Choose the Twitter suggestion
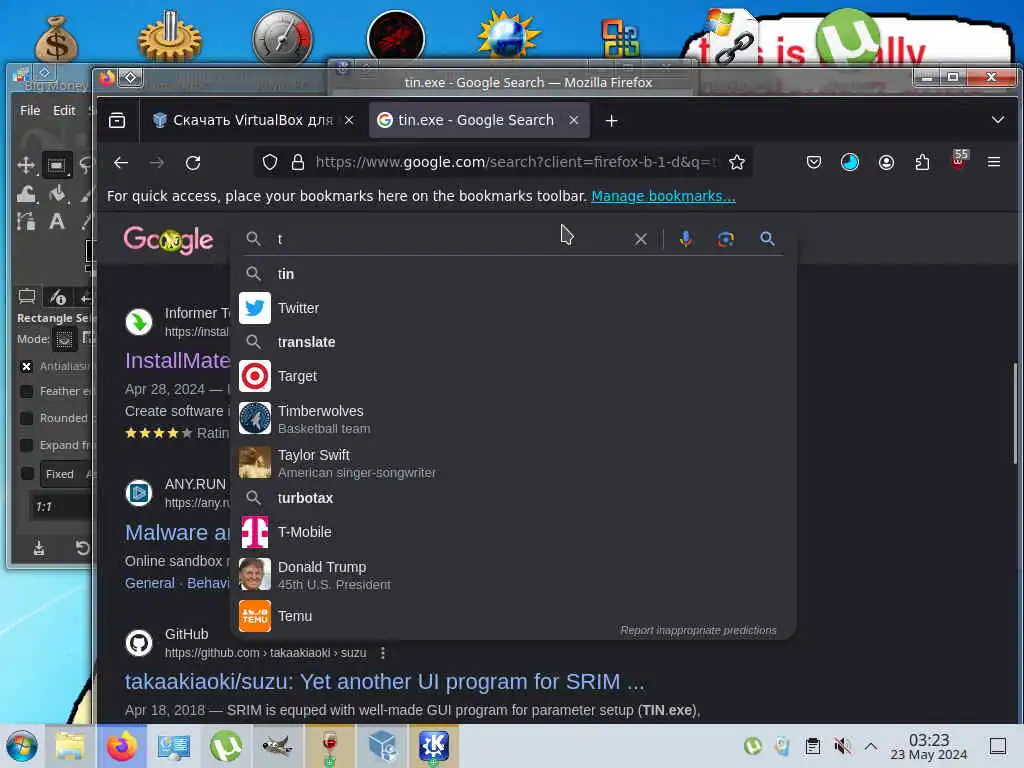 (513, 308)
